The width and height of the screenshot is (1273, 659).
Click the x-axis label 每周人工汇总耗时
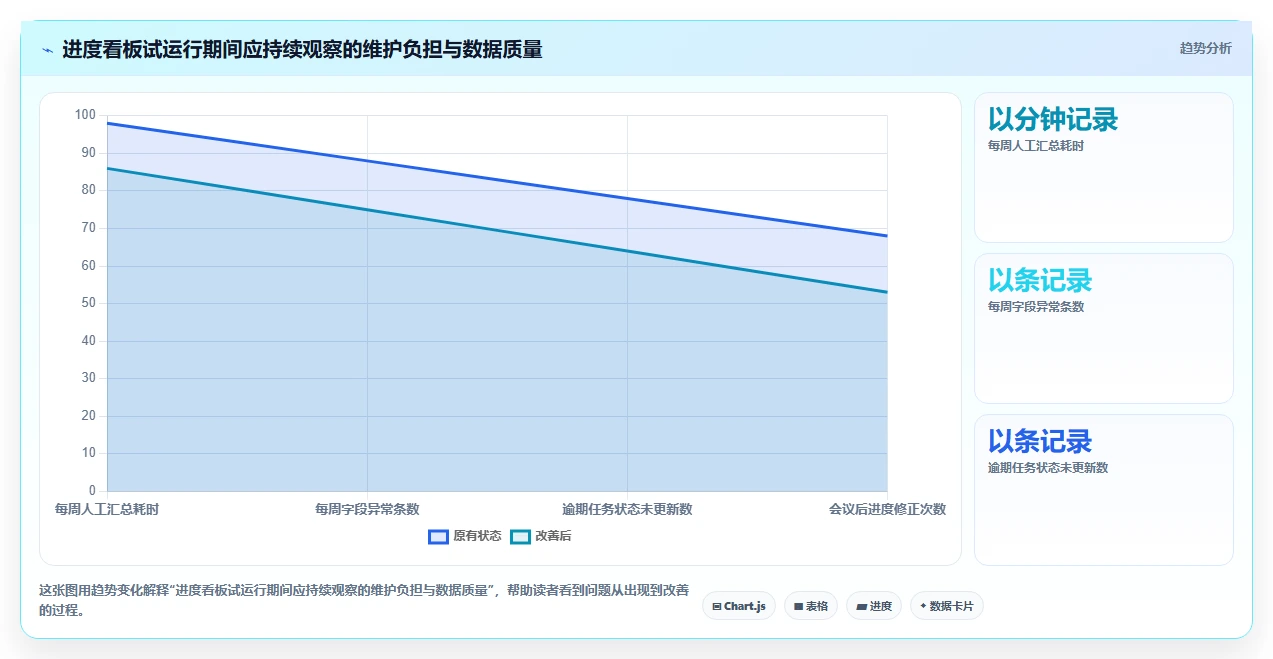(107, 509)
